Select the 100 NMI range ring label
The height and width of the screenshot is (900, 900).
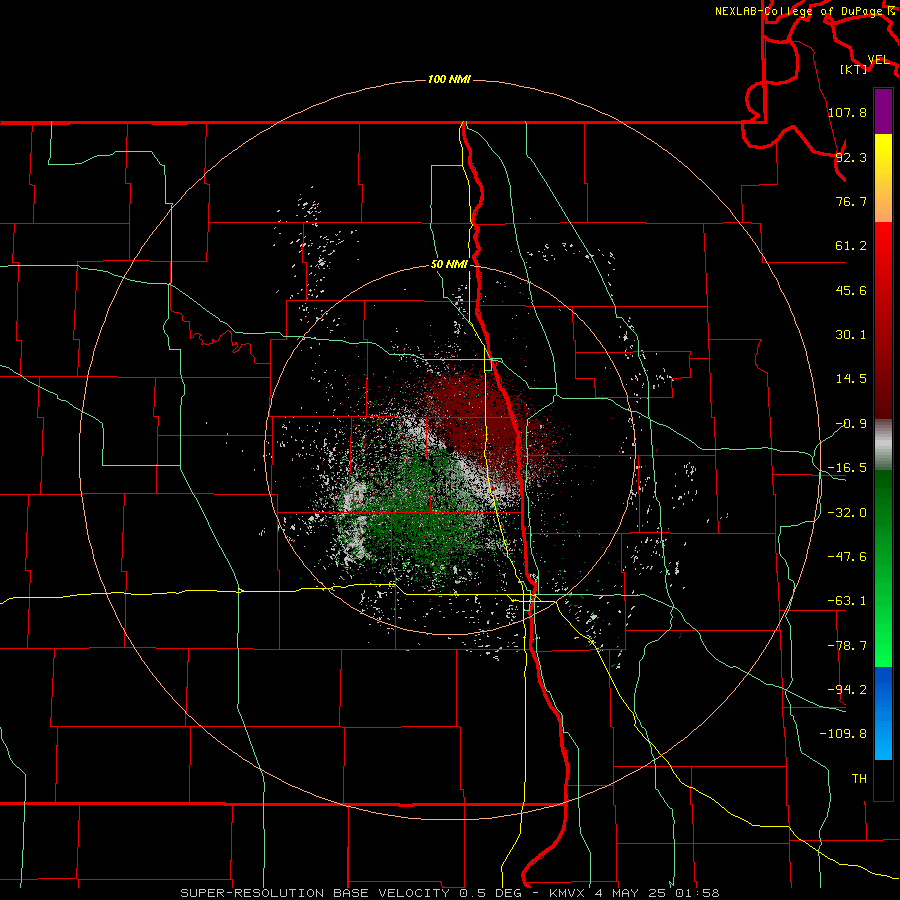click(x=449, y=79)
